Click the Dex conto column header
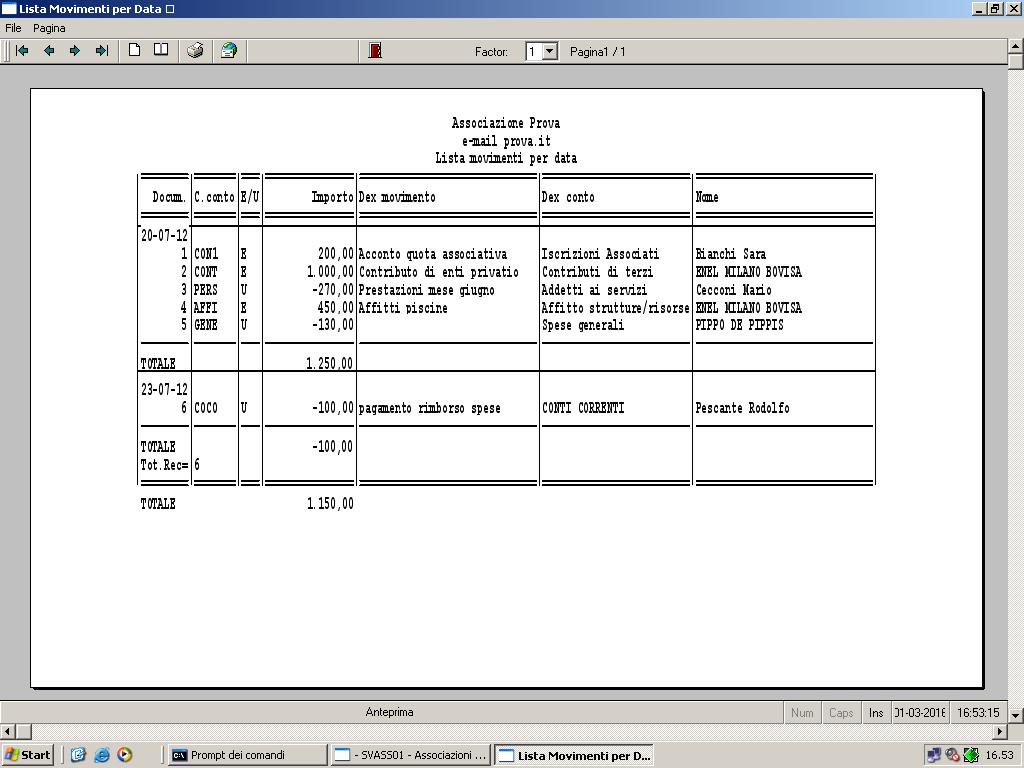 coord(568,197)
